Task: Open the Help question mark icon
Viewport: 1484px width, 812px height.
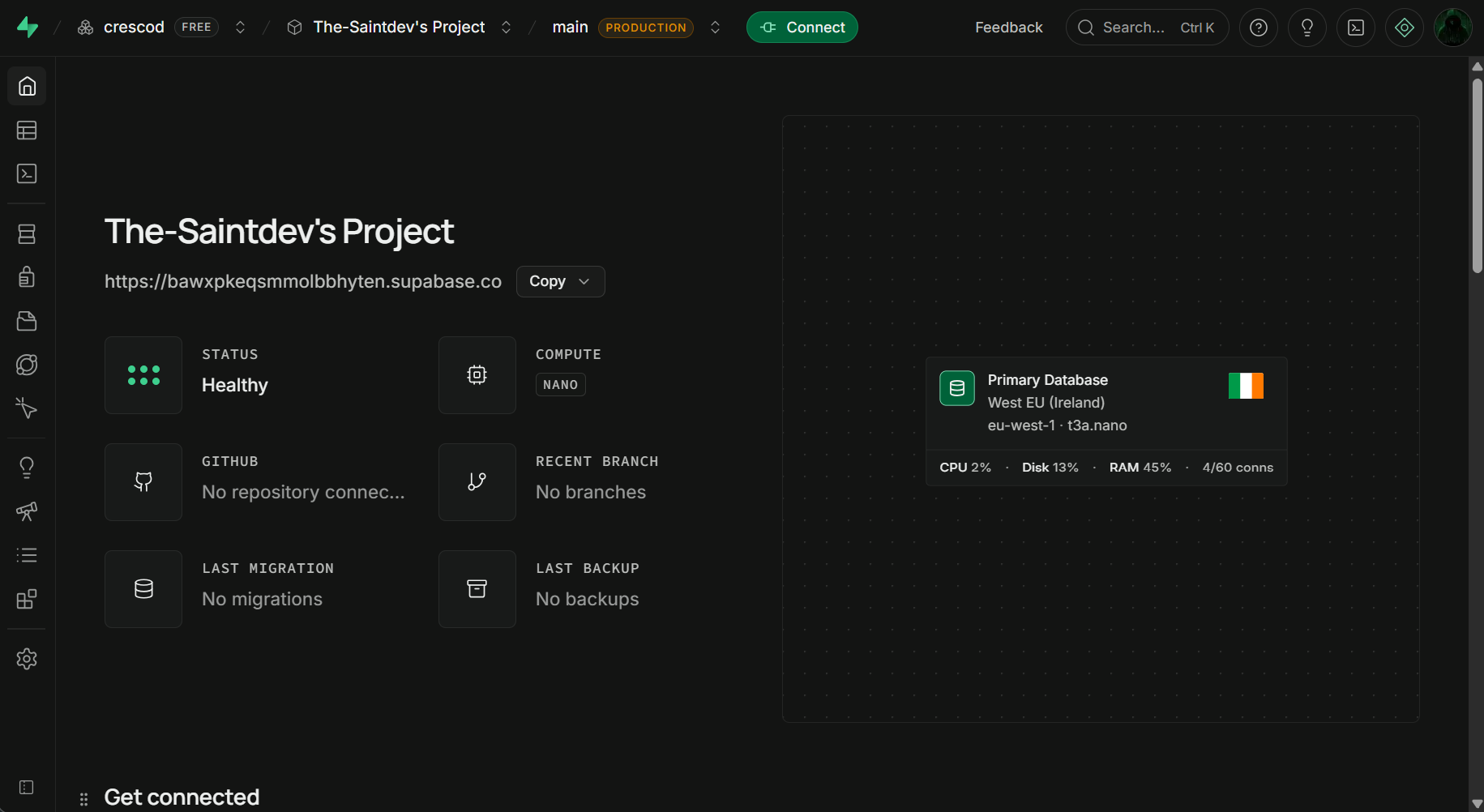Action: point(1259,28)
